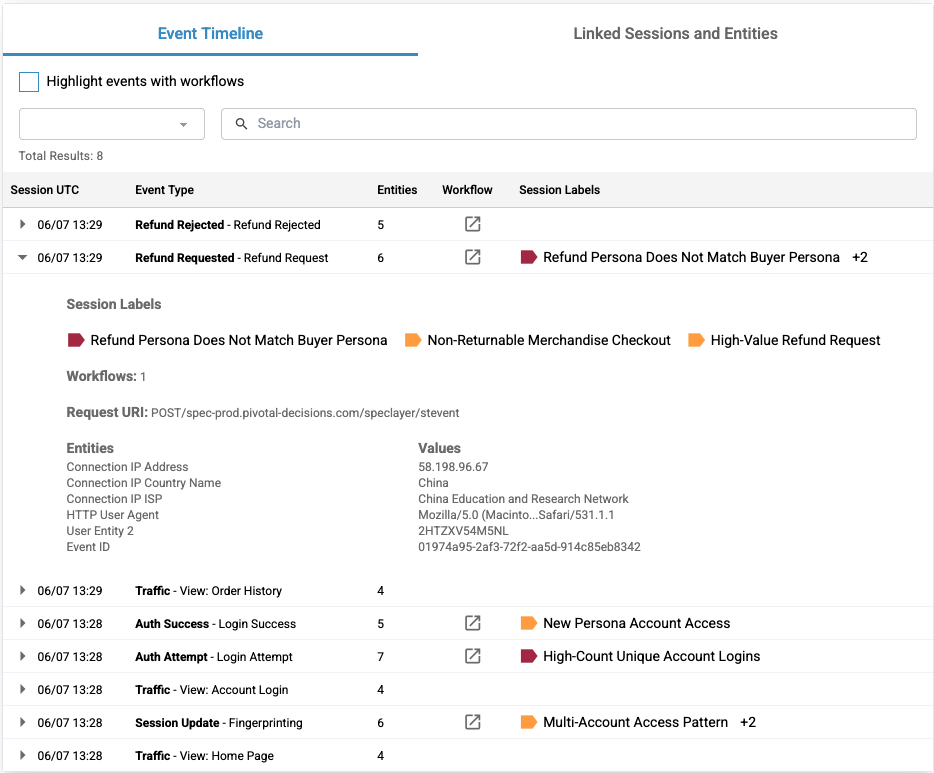This screenshot has width=934, height=773.
Task: Select the Event Timeline tab
Action: (210, 34)
